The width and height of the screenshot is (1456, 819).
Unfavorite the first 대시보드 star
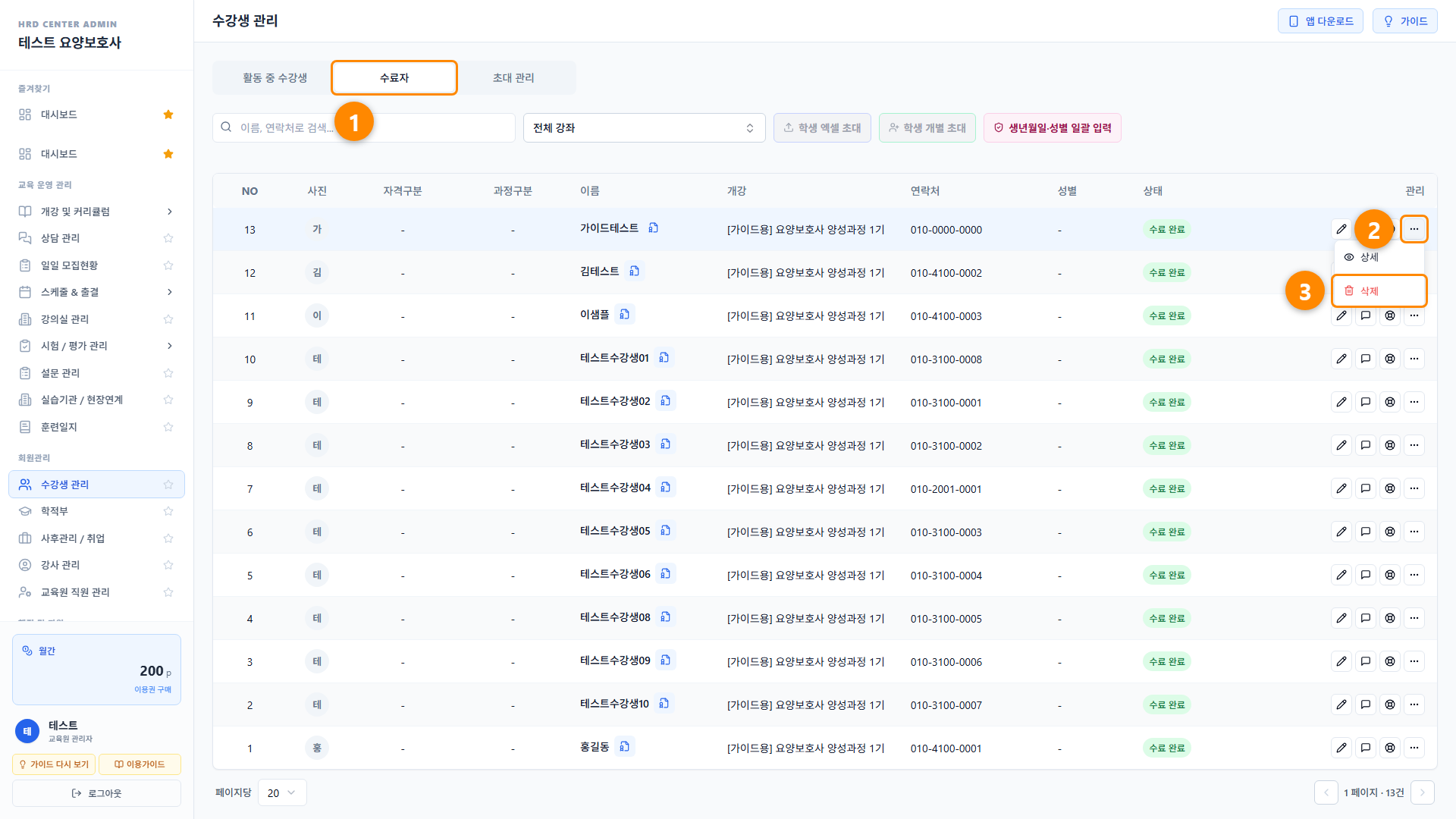[168, 115]
